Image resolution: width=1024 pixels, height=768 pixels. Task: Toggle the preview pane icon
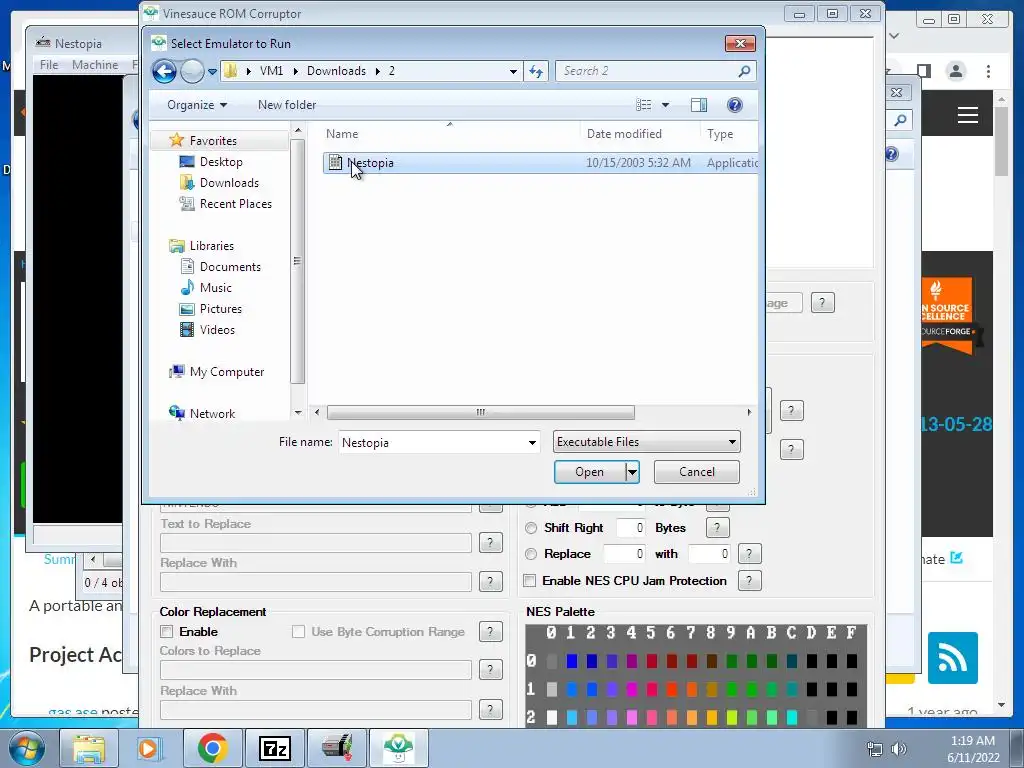point(699,105)
